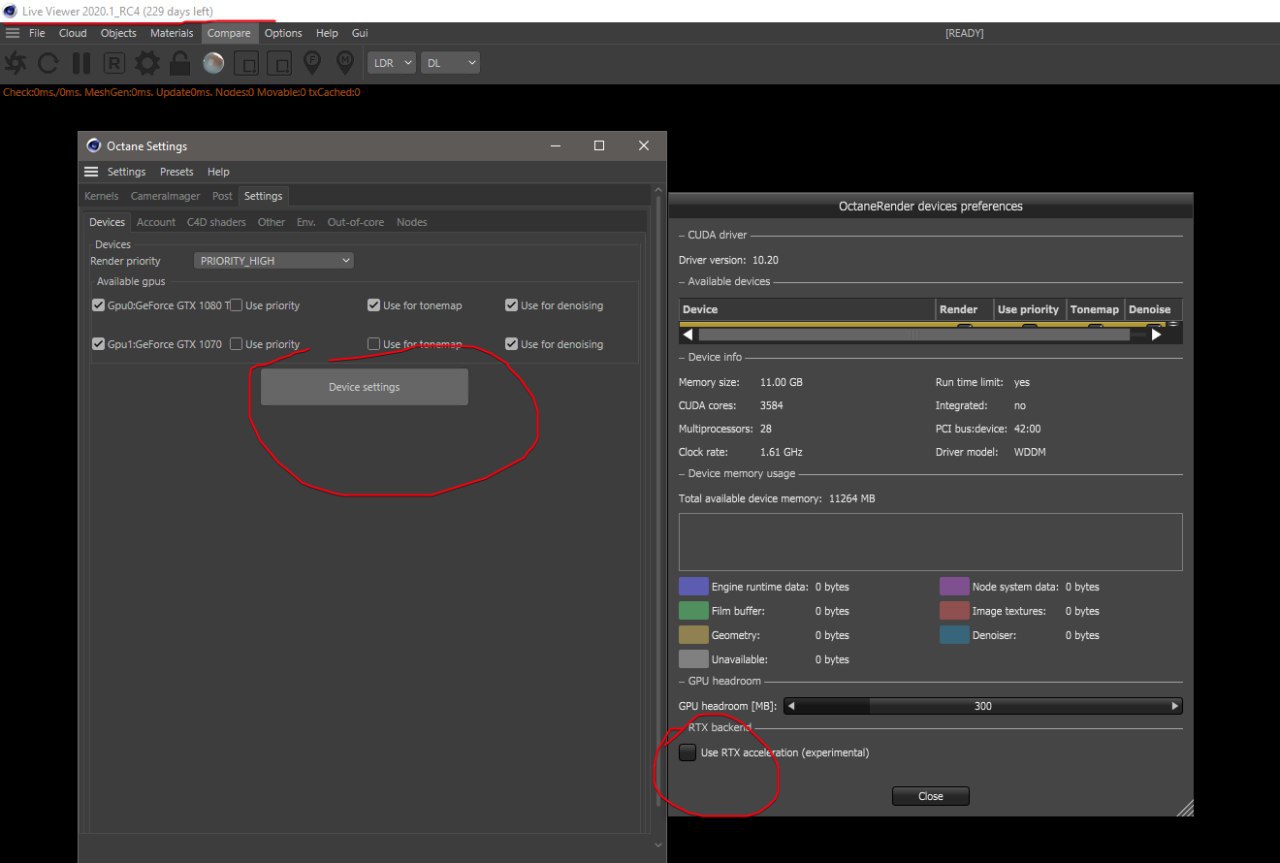Increase GPU headroom with right arrow

pos(1175,706)
